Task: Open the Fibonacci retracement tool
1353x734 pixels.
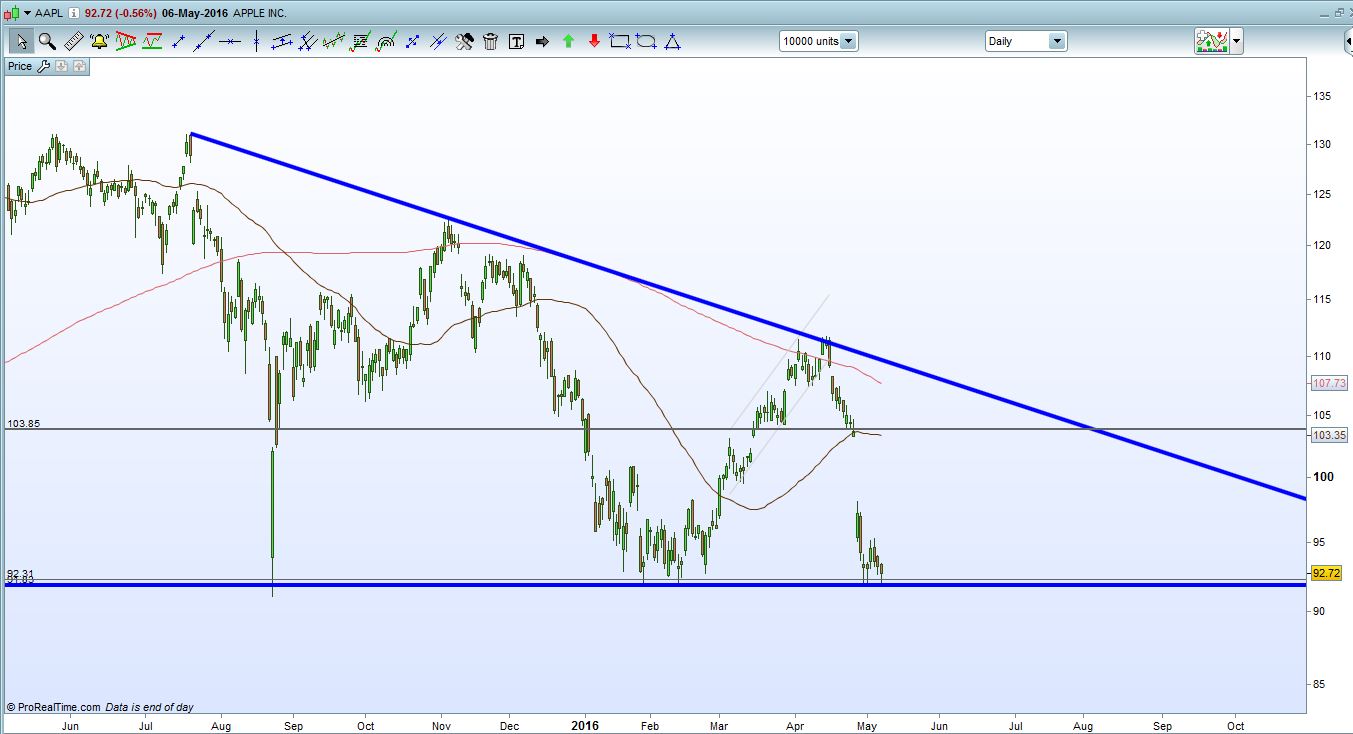Action: (x=360, y=42)
